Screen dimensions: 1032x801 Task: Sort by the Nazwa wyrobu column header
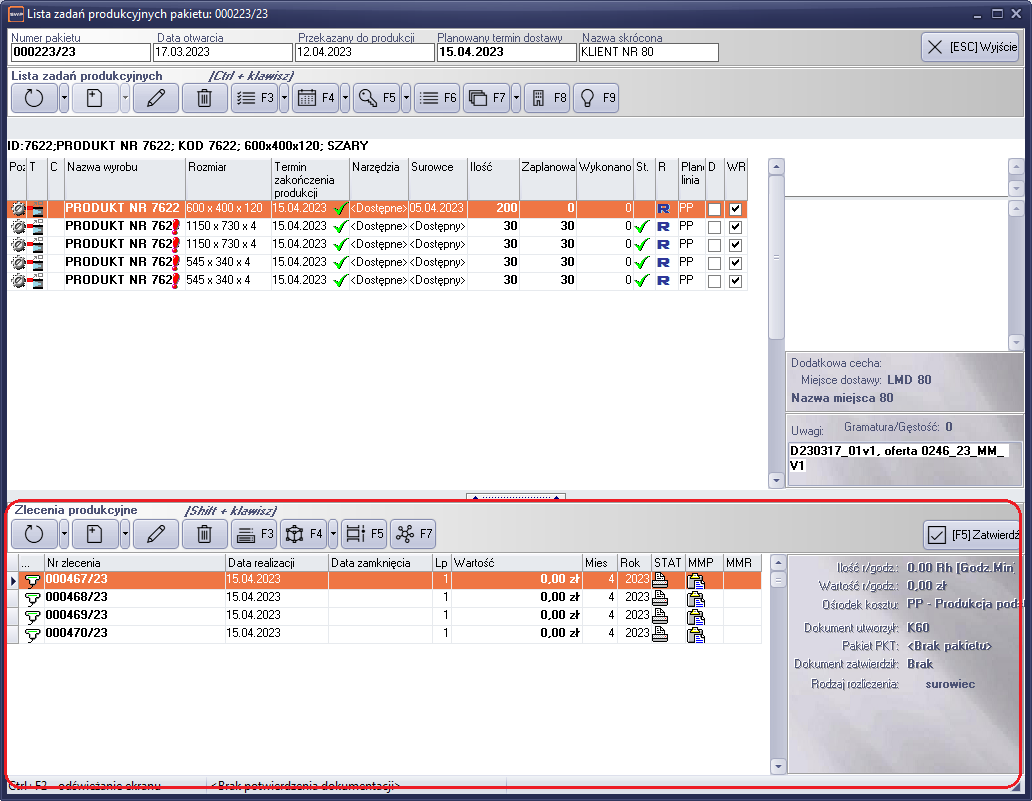pos(124,167)
